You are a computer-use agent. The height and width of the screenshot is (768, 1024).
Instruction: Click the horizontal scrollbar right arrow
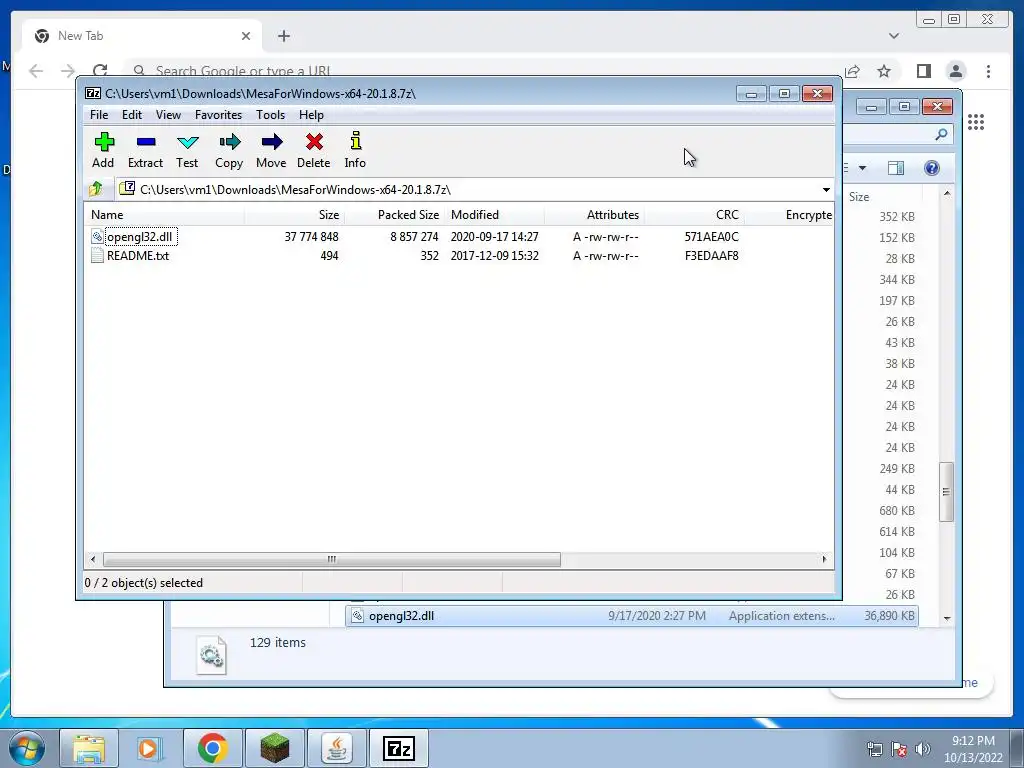[x=824, y=560]
